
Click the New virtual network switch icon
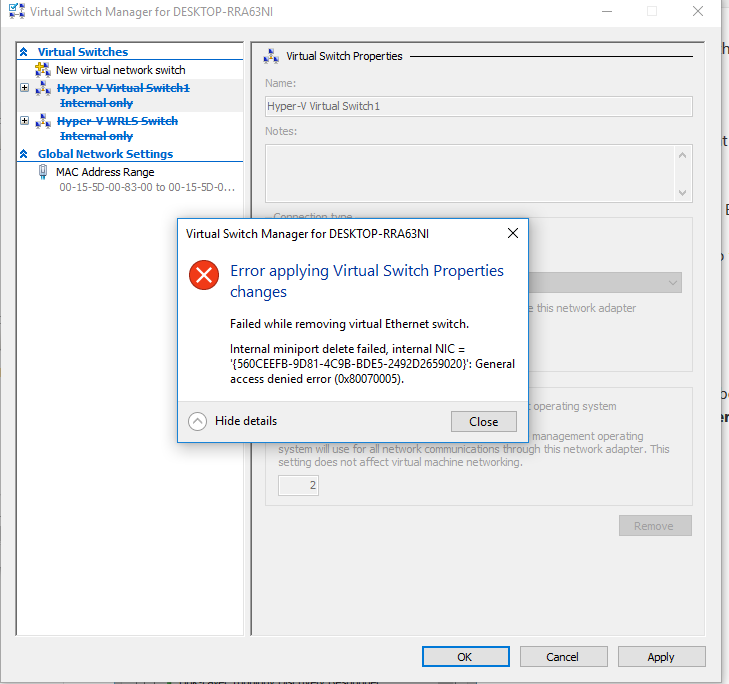pyautogui.click(x=43, y=70)
